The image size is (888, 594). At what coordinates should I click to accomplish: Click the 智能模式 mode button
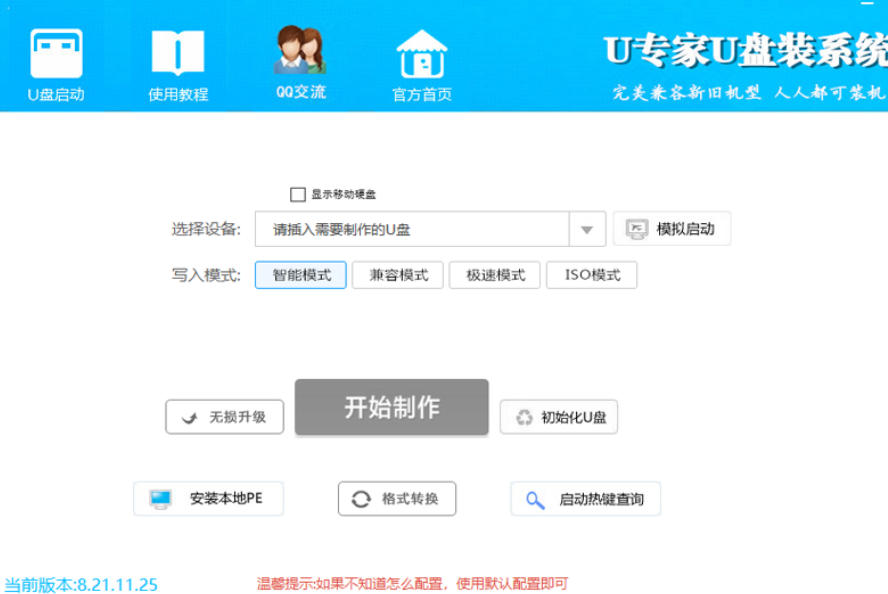click(300, 275)
